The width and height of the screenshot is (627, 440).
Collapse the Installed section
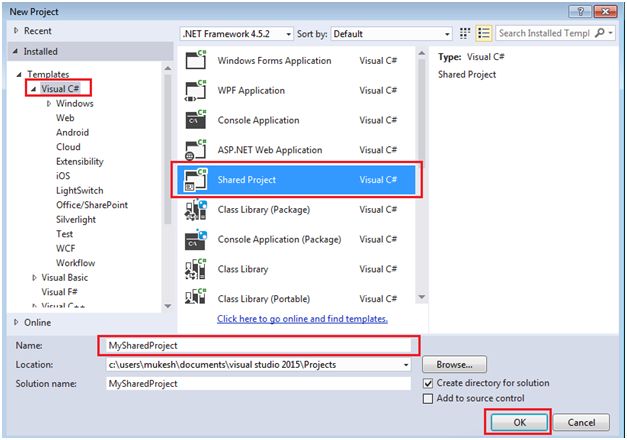click(16, 51)
